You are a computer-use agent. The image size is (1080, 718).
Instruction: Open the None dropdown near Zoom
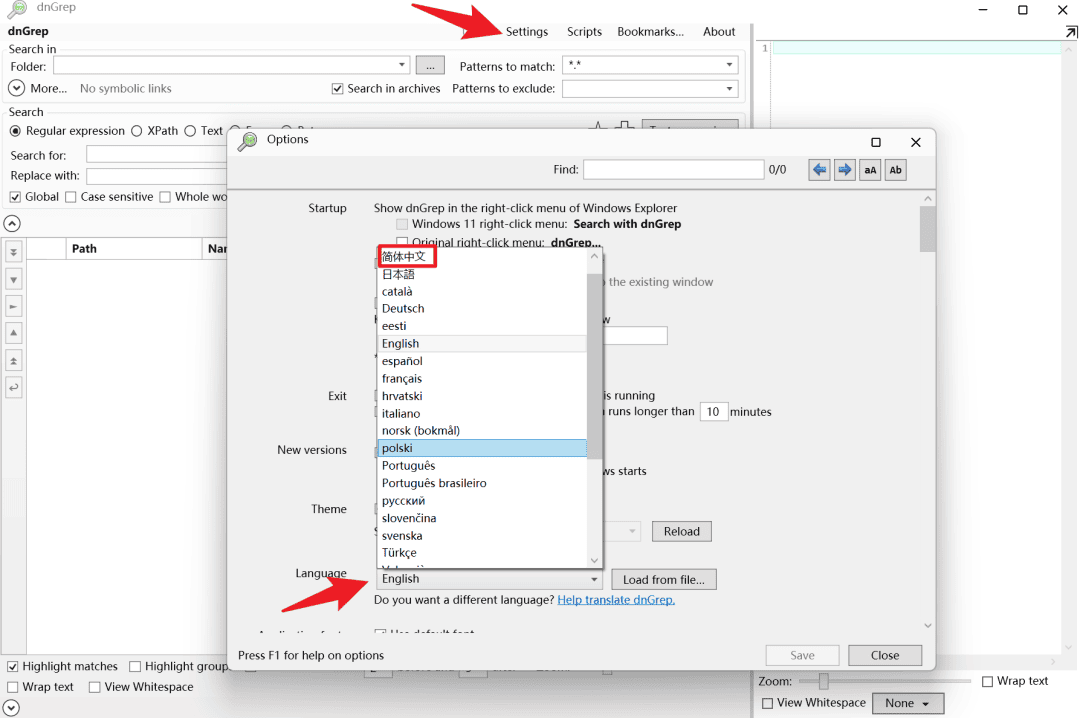[x=907, y=703]
